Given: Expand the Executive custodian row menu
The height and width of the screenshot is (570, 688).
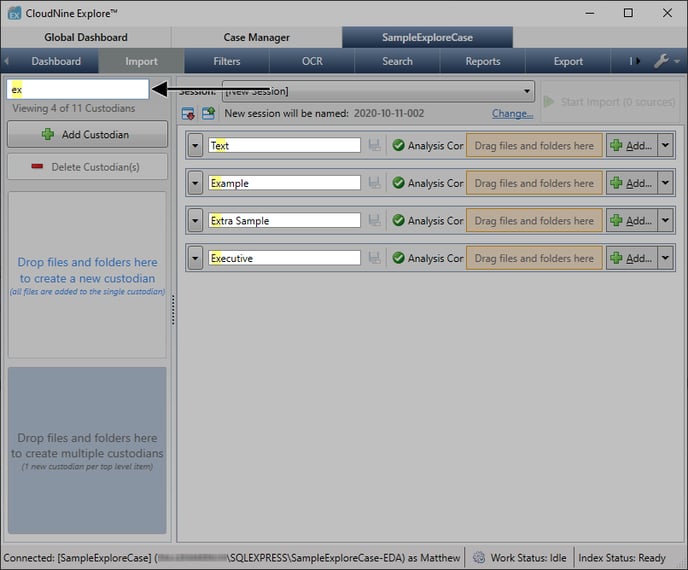Looking at the screenshot, I should click(195, 258).
